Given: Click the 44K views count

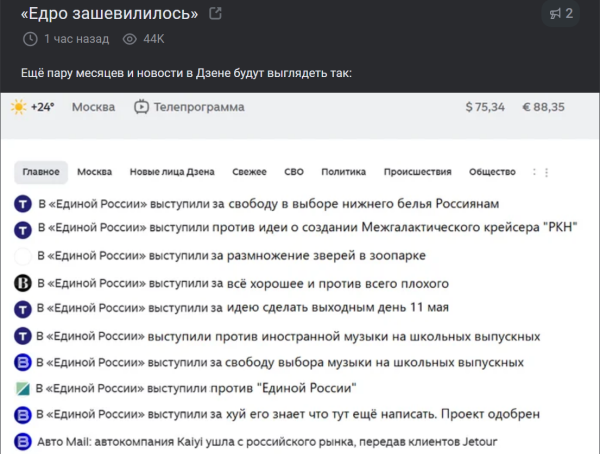Looking at the screenshot, I should click(x=154, y=39).
